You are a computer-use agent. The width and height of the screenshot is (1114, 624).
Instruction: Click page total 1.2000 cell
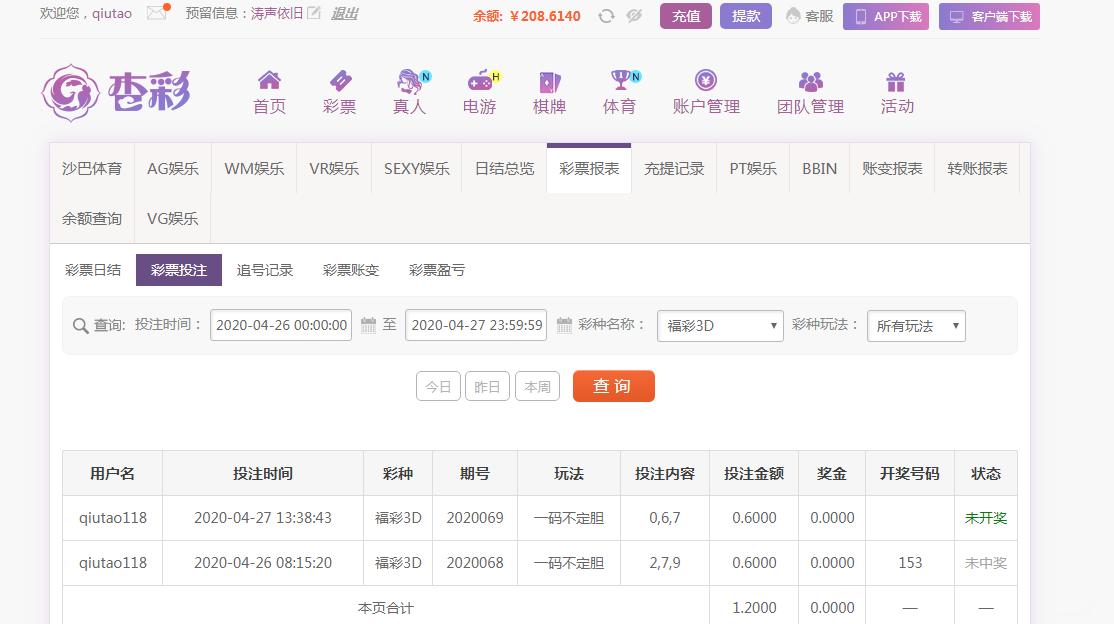tap(755, 608)
